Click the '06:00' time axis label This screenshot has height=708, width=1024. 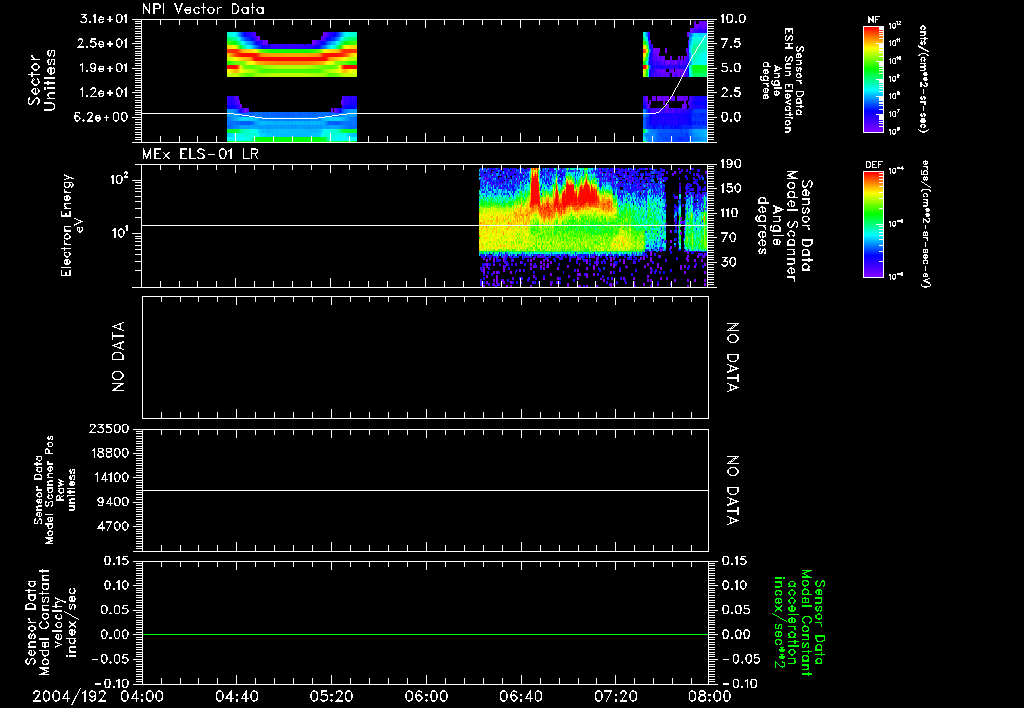pos(425,697)
